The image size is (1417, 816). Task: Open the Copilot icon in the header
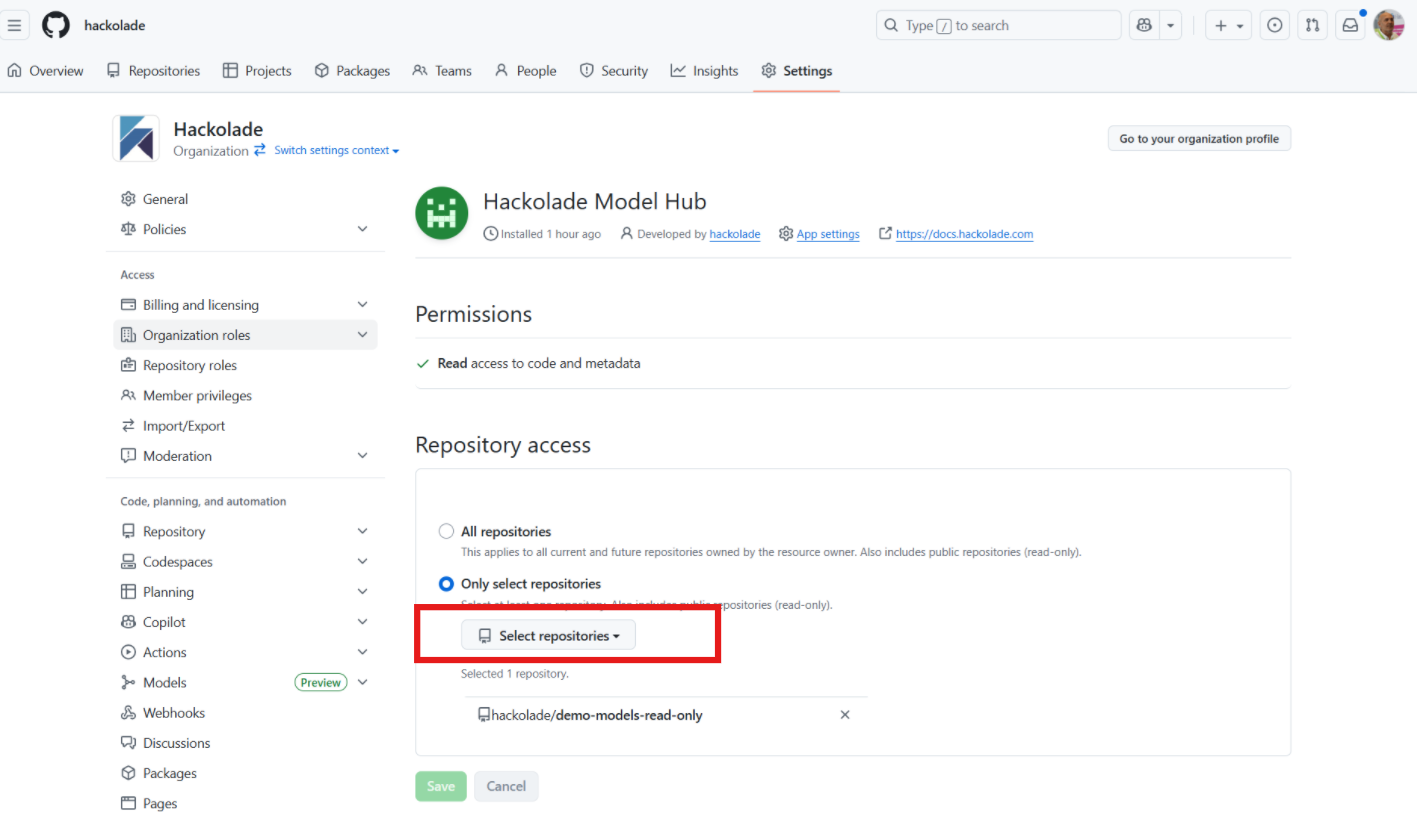coord(1143,24)
